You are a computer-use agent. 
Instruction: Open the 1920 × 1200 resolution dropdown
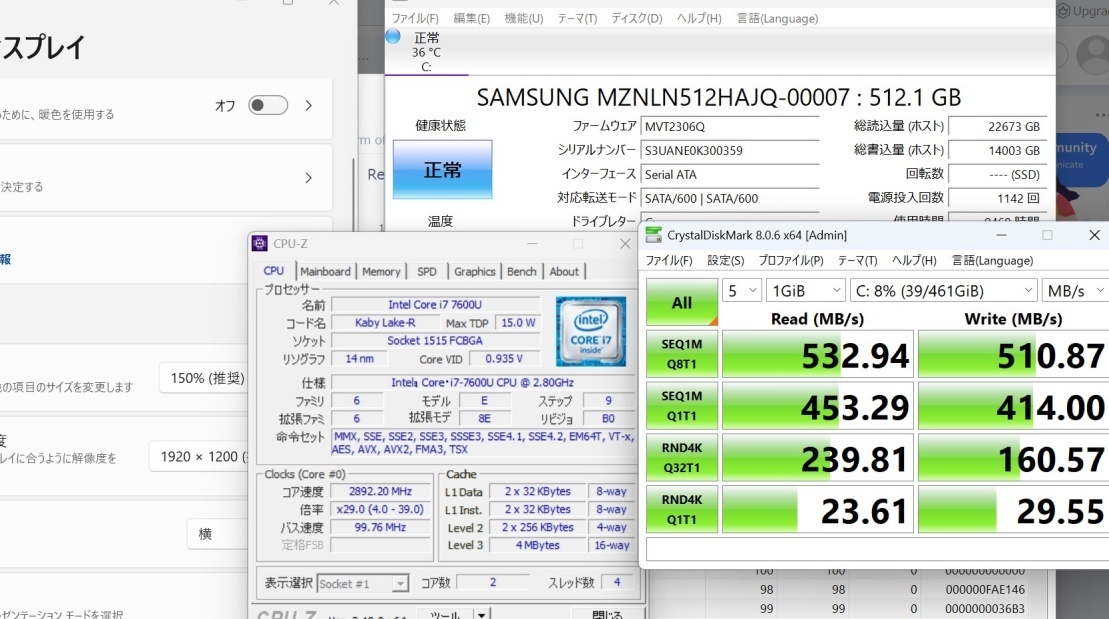click(x=199, y=457)
